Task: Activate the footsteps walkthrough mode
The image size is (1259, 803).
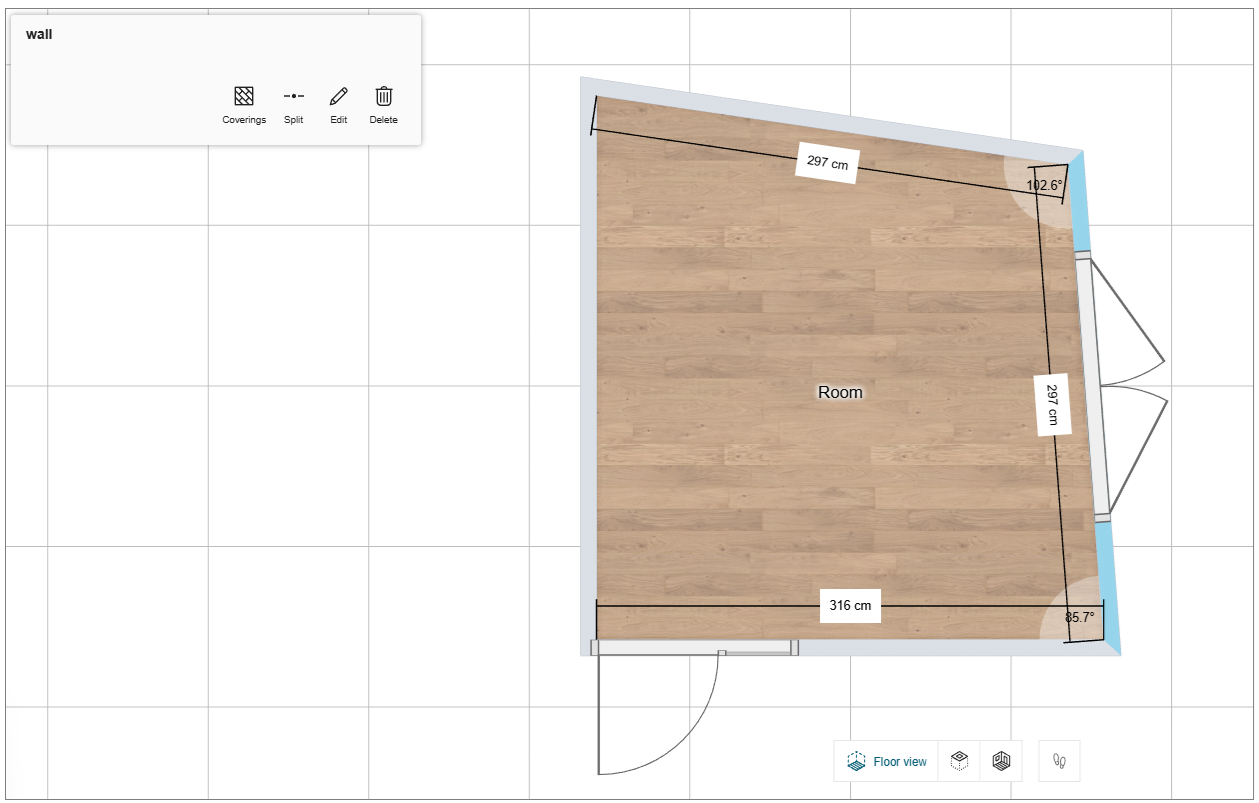Action: point(1060,761)
